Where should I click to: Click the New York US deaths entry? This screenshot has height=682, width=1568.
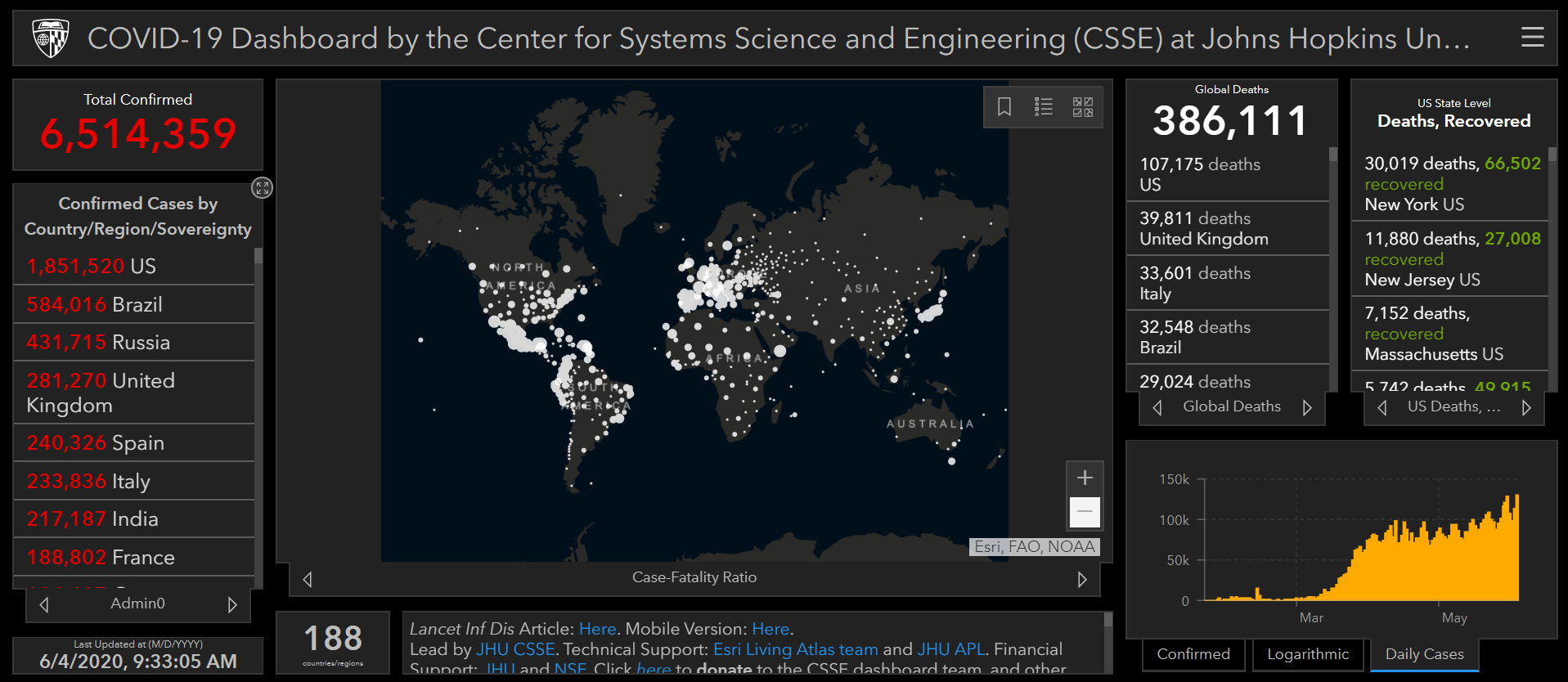1449,184
